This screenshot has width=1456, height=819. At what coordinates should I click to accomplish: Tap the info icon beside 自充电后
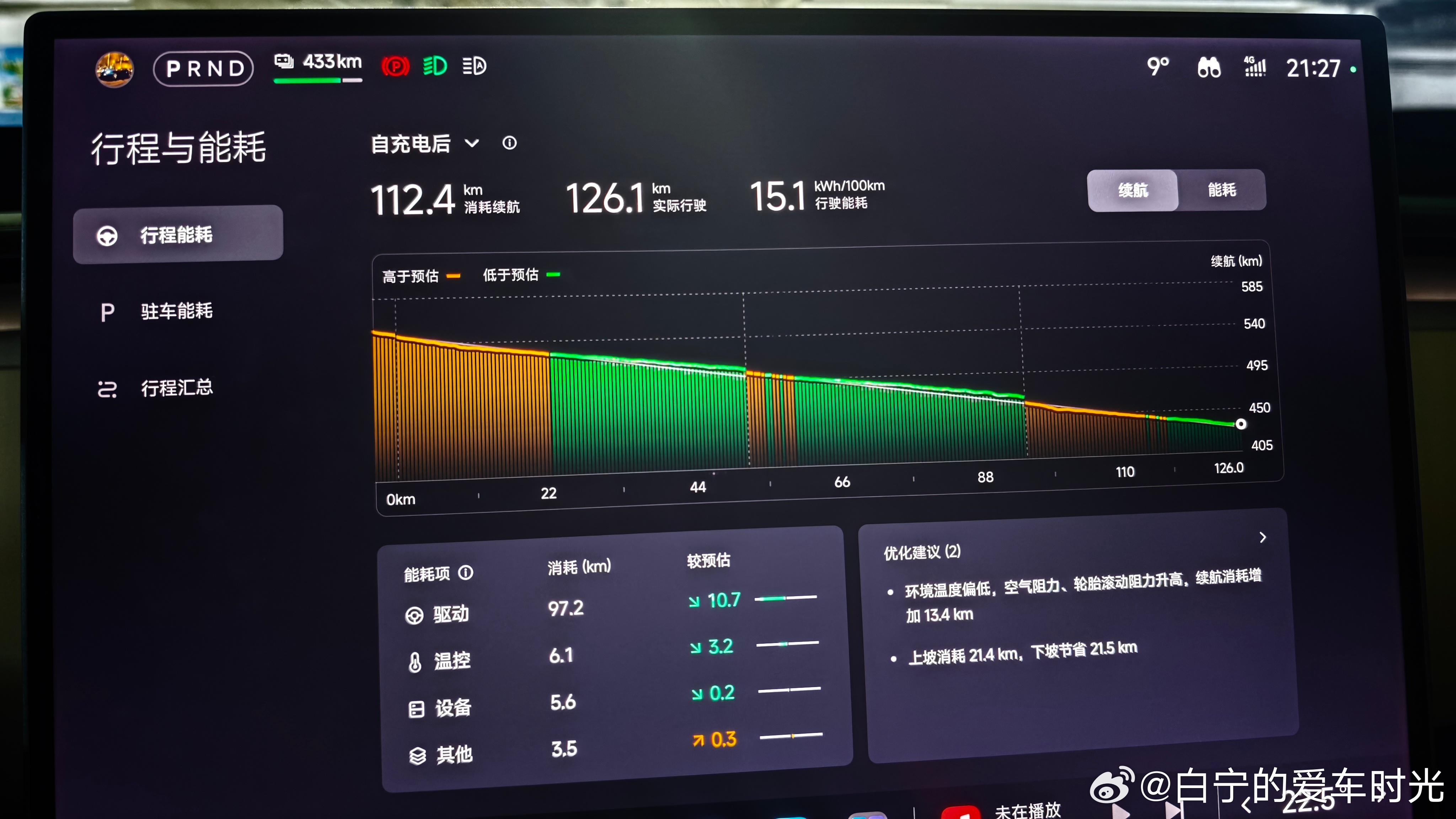[509, 143]
